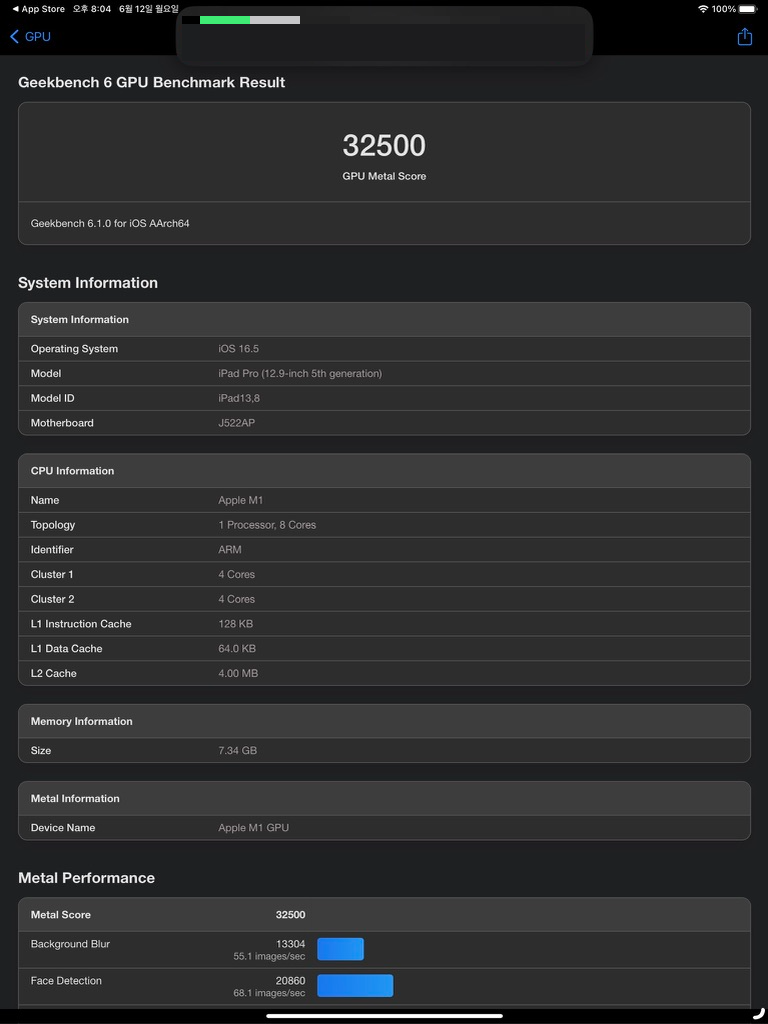
Task: Select the Metal Score row label
Action: pyautogui.click(x=61, y=915)
